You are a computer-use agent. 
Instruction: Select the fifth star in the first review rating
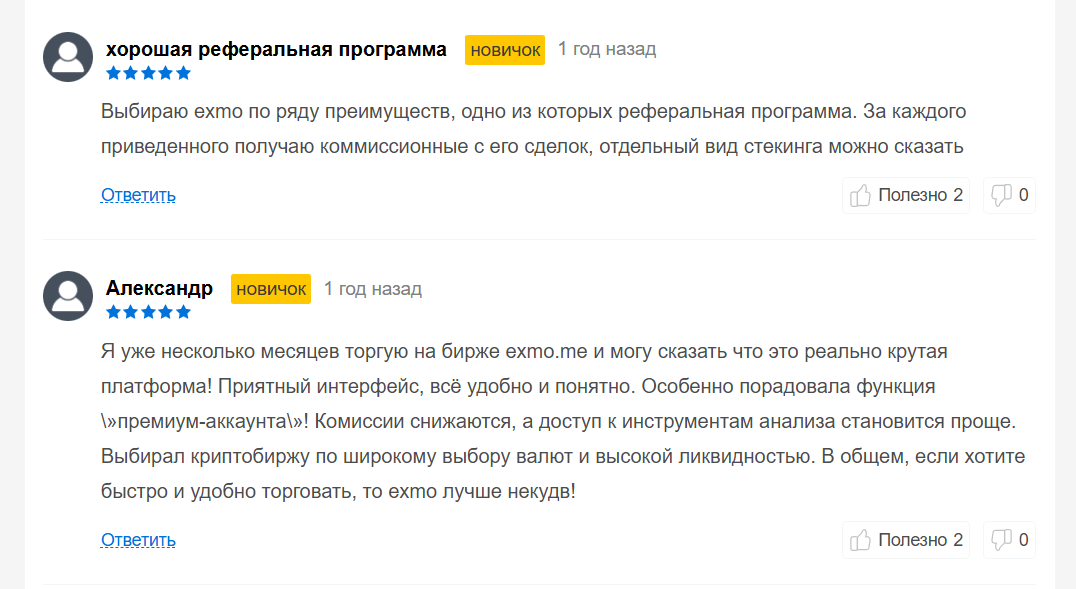[x=183, y=72]
